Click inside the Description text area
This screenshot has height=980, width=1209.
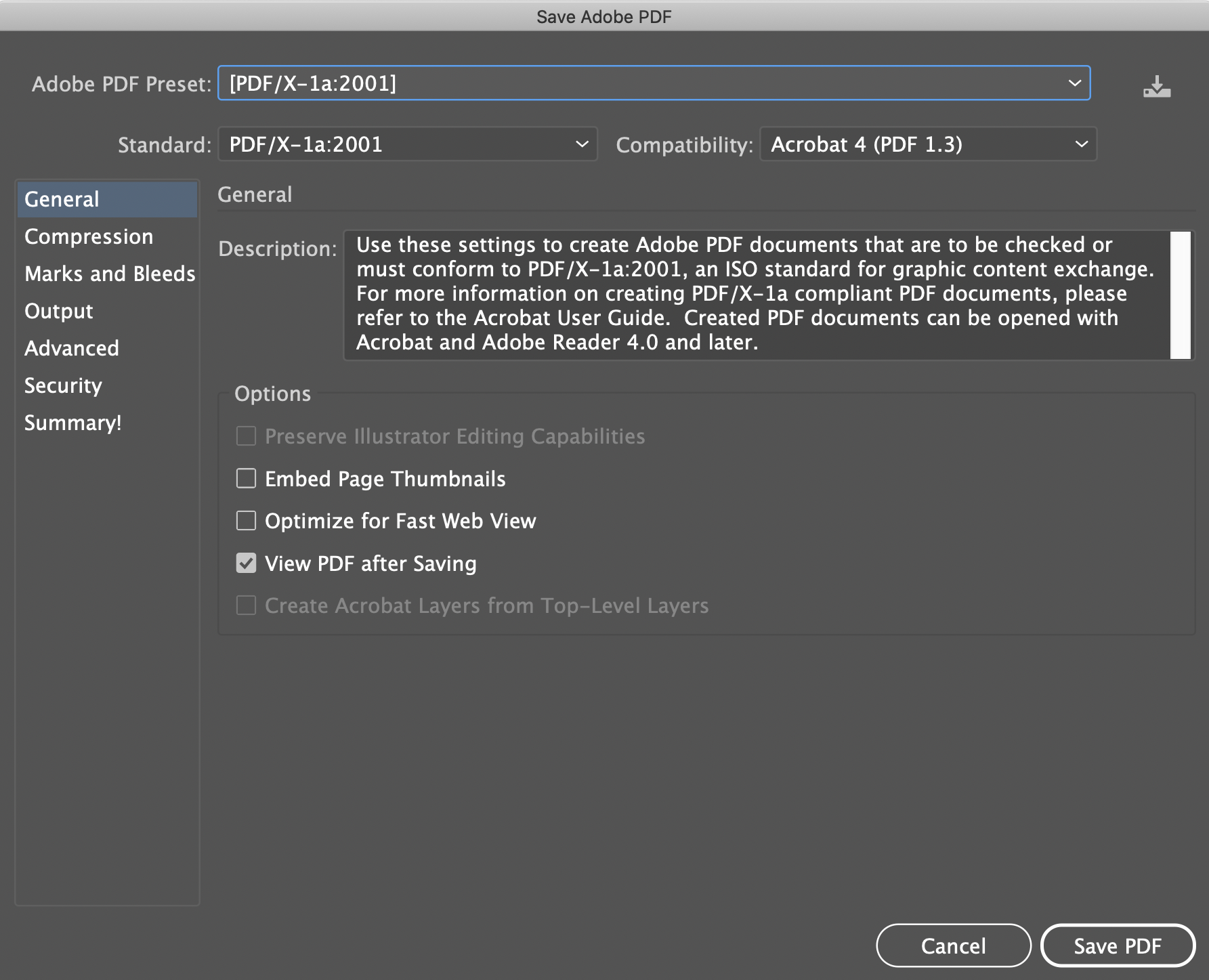(755, 295)
